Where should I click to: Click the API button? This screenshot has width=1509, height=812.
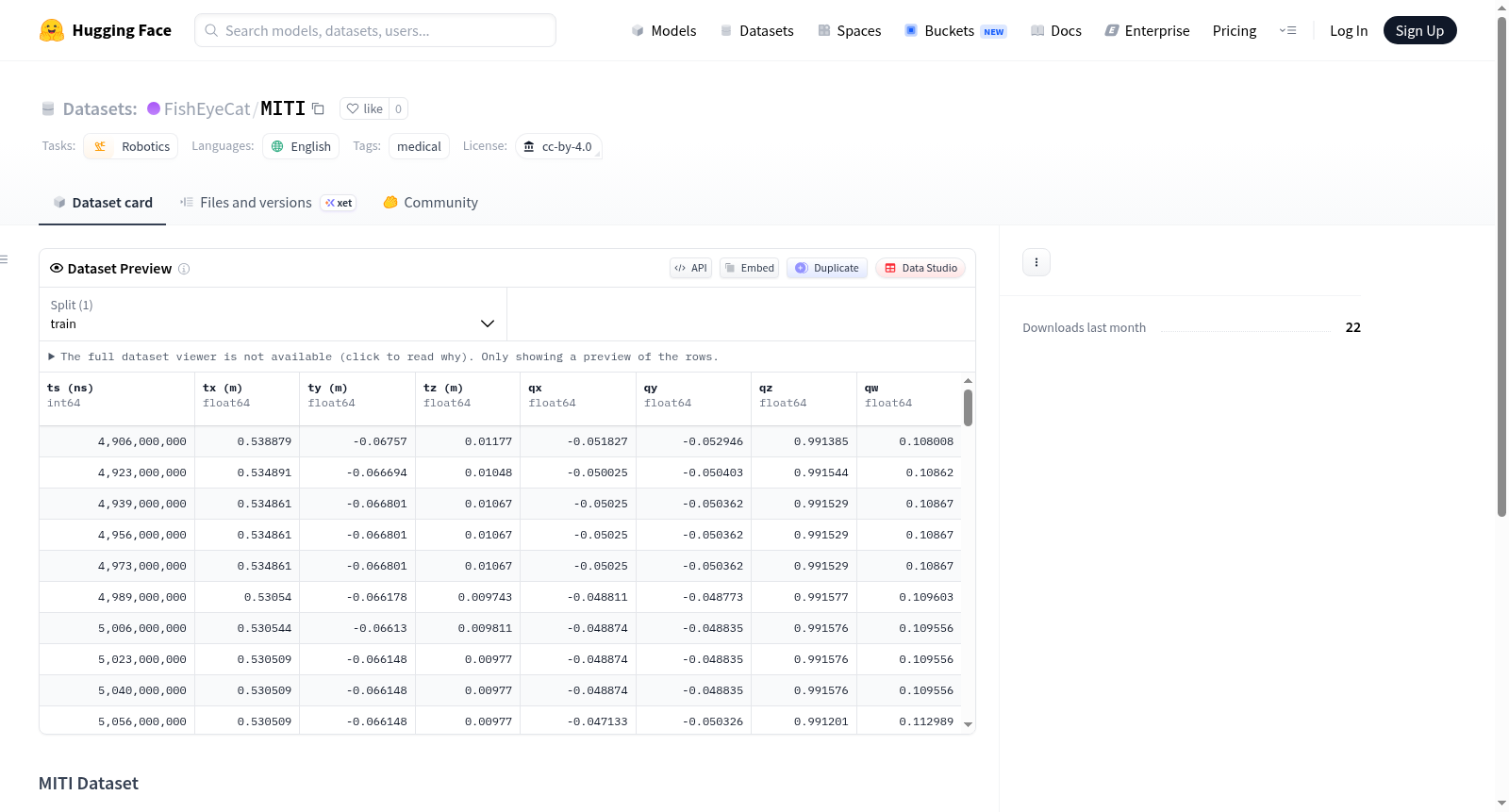point(690,268)
